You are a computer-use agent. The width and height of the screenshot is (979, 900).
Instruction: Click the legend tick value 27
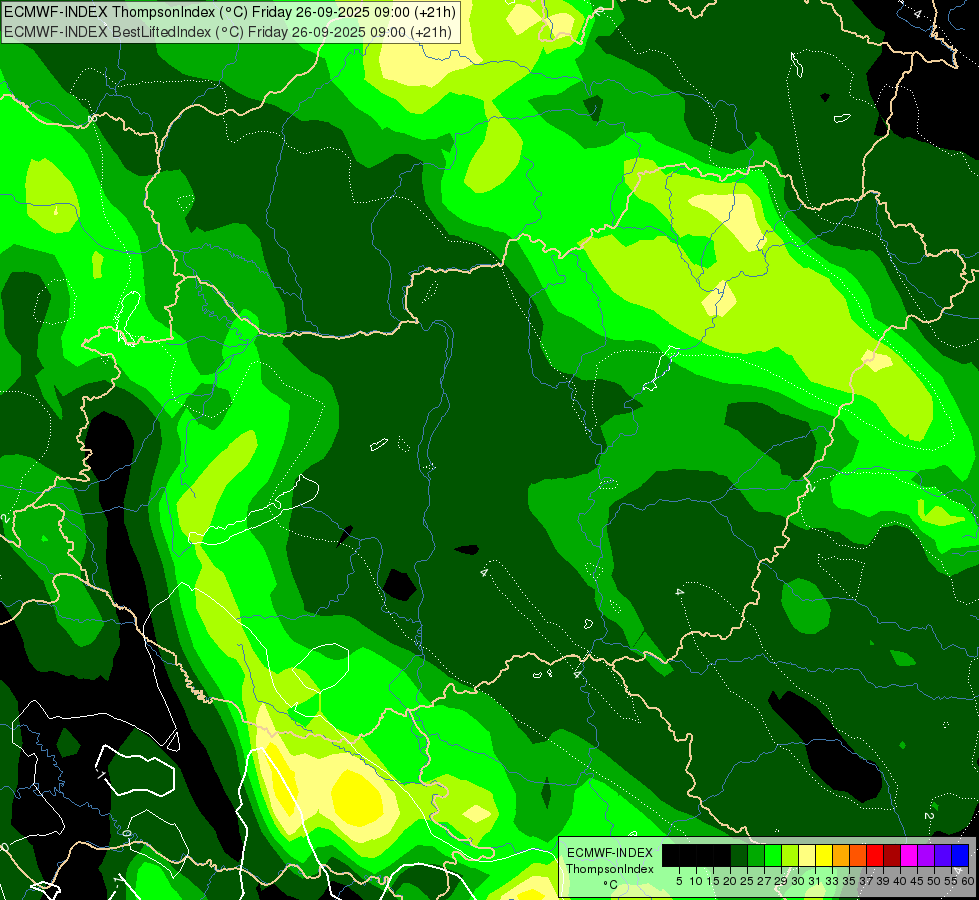(x=764, y=881)
